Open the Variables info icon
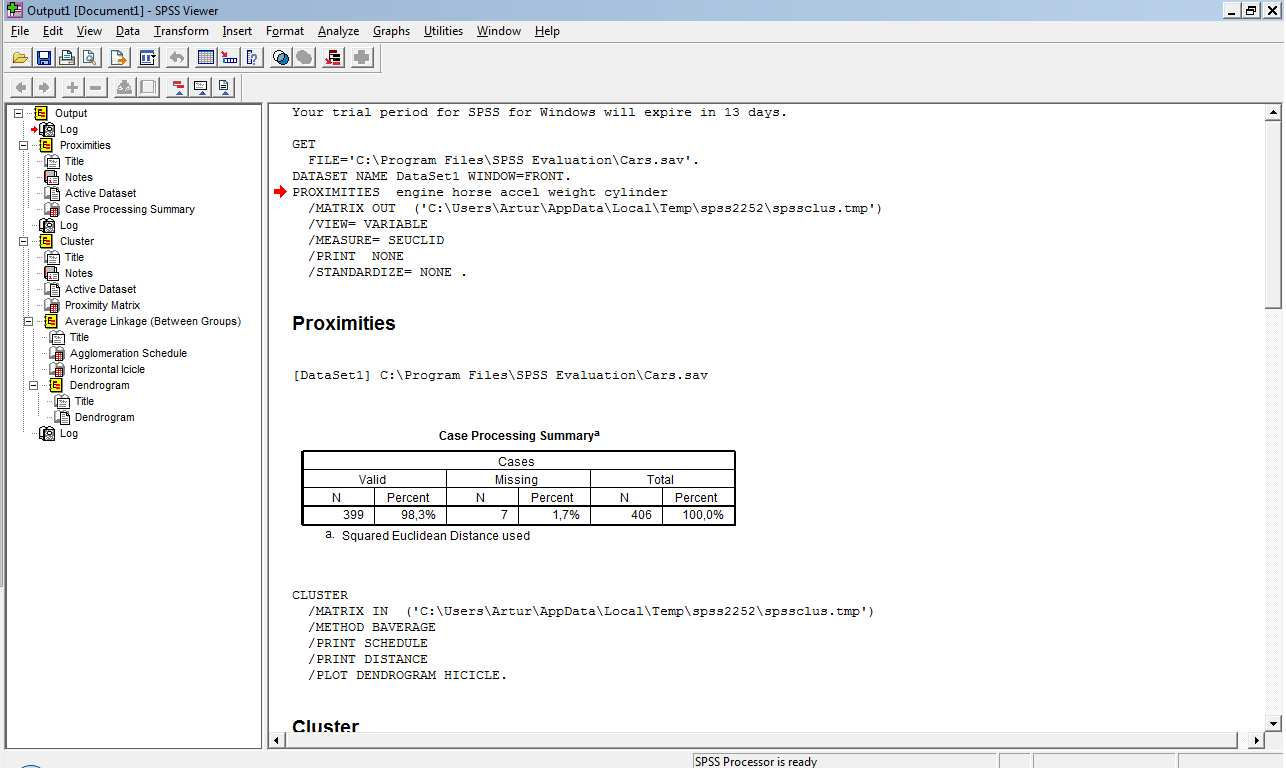1286x768 pixels. (252, 58)
